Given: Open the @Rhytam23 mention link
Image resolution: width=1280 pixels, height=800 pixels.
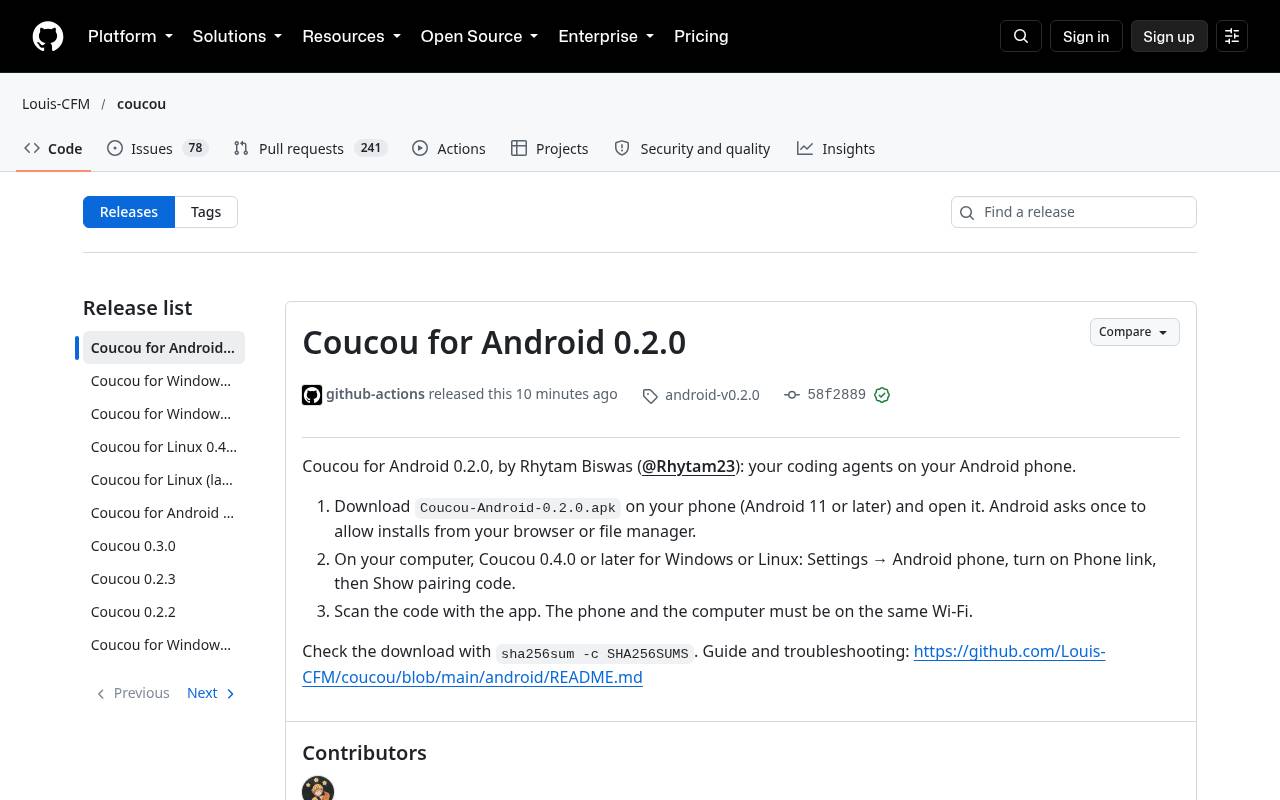Looking at the screenshot, I should [x=689, y=466].
